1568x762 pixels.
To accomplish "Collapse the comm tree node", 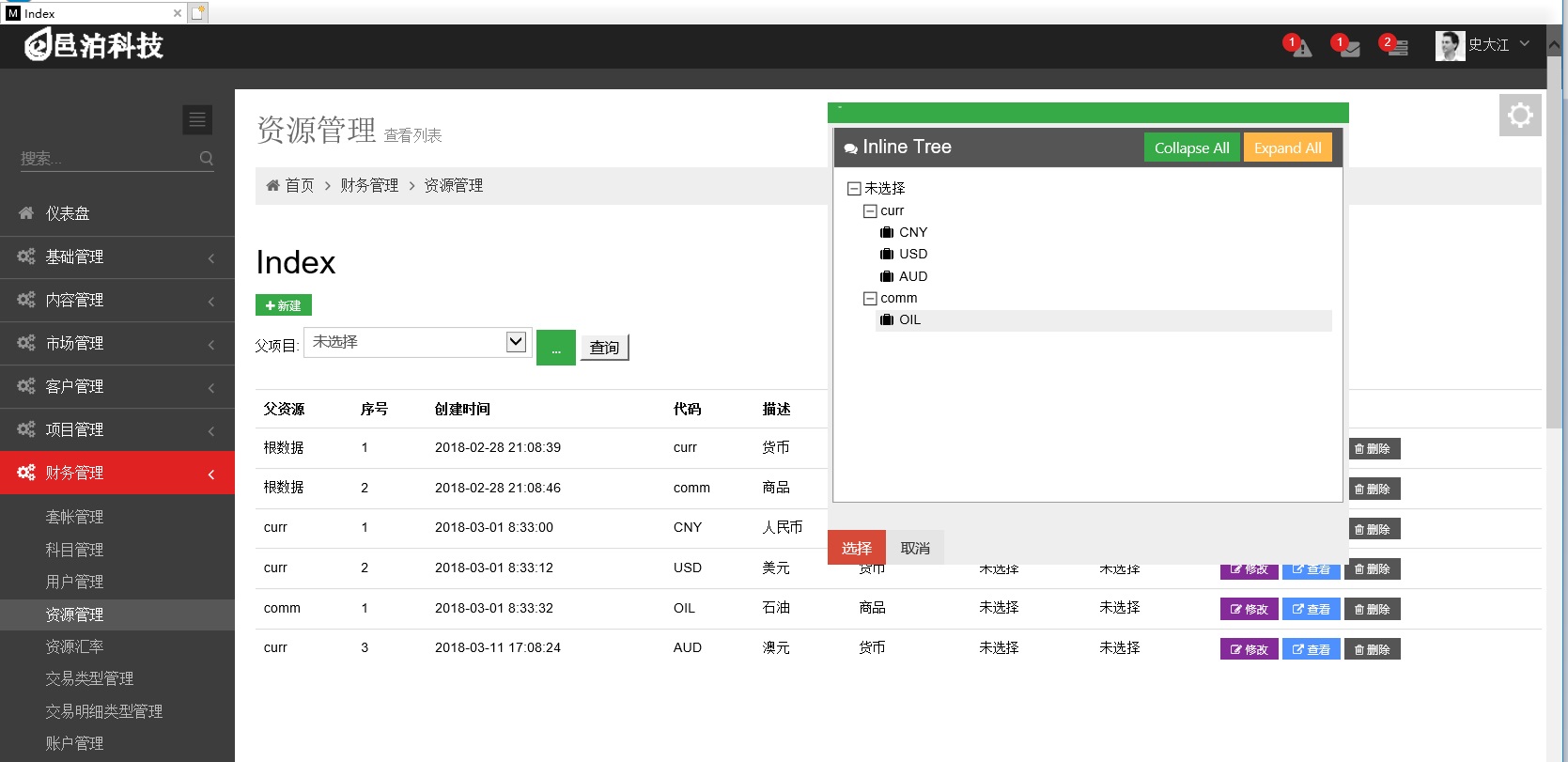I will [870, 299].
